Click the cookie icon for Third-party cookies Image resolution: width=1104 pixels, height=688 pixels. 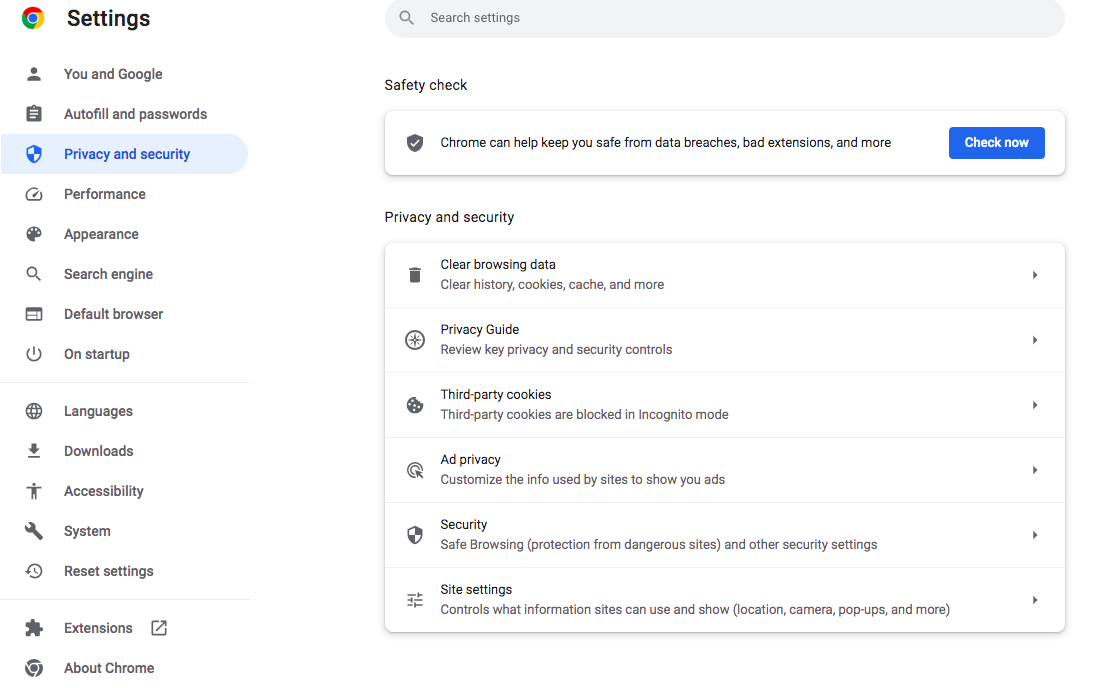point(415,405)
